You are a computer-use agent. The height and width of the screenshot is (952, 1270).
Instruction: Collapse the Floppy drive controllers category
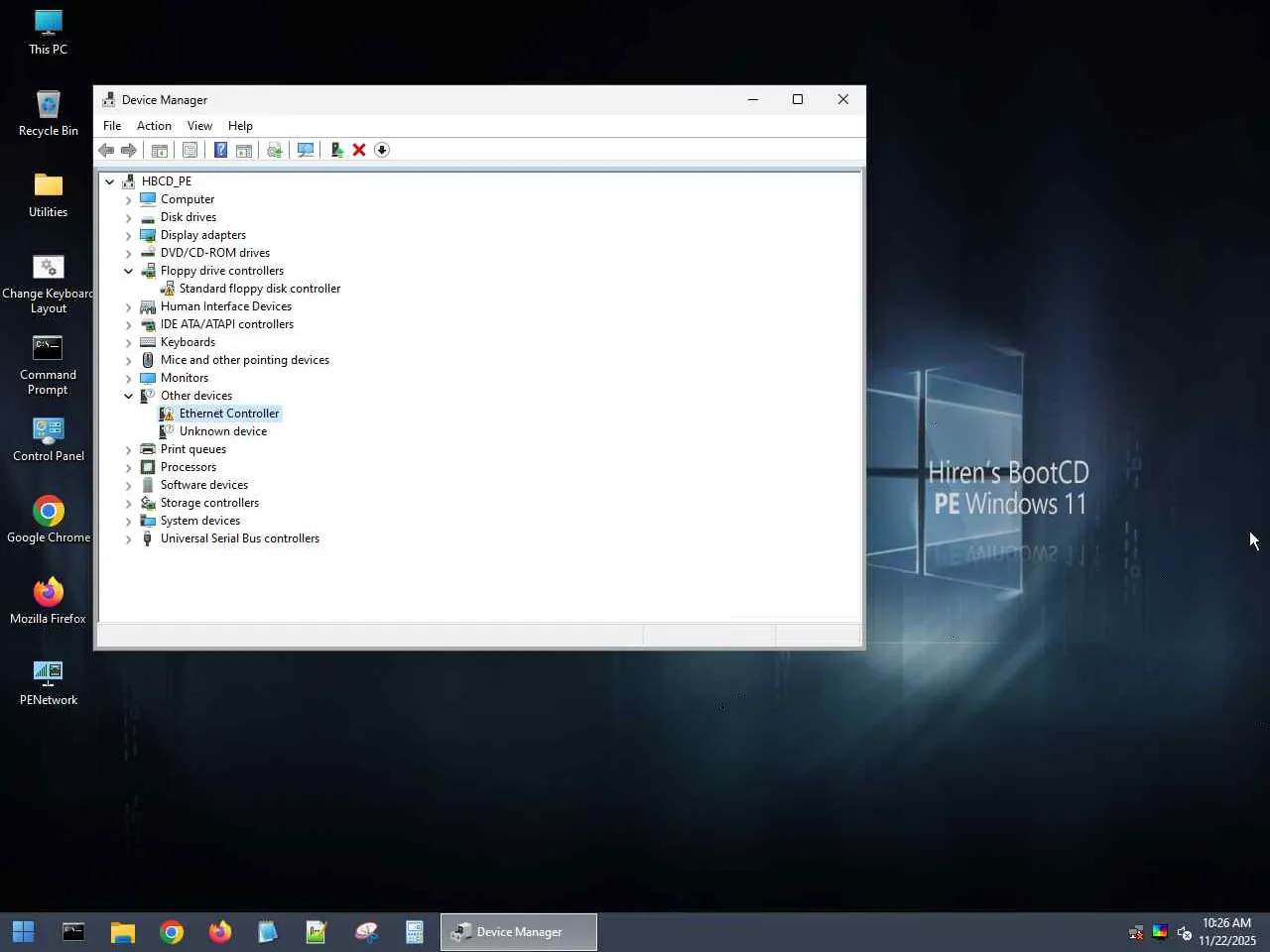pos(128,271)
